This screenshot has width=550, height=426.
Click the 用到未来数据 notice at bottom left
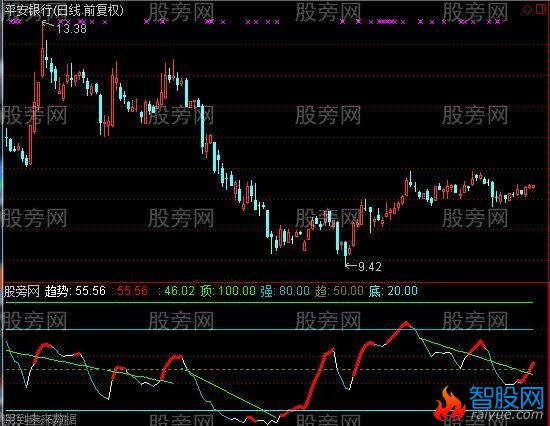(40, 420)
